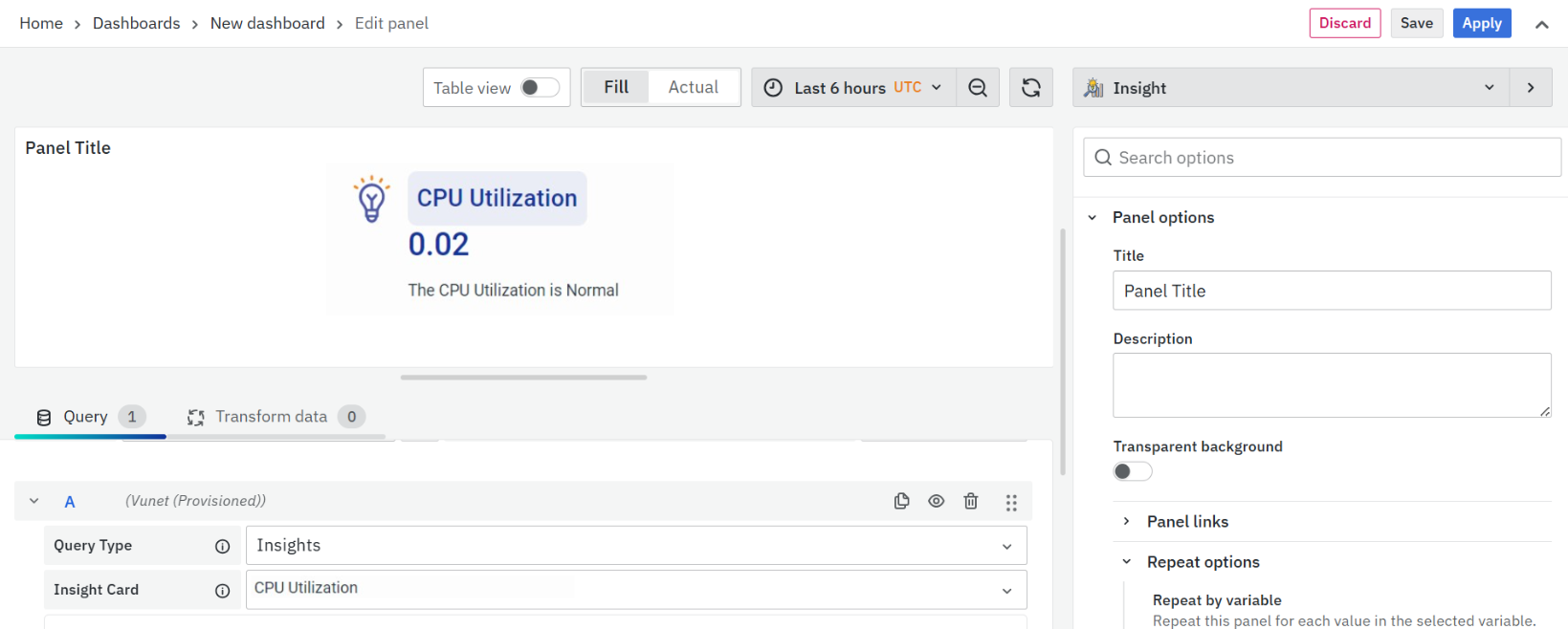Click the horizontal resize bar below the panel preview
The width and height of the screenshot is (1568, 629).
coord(523,378)
